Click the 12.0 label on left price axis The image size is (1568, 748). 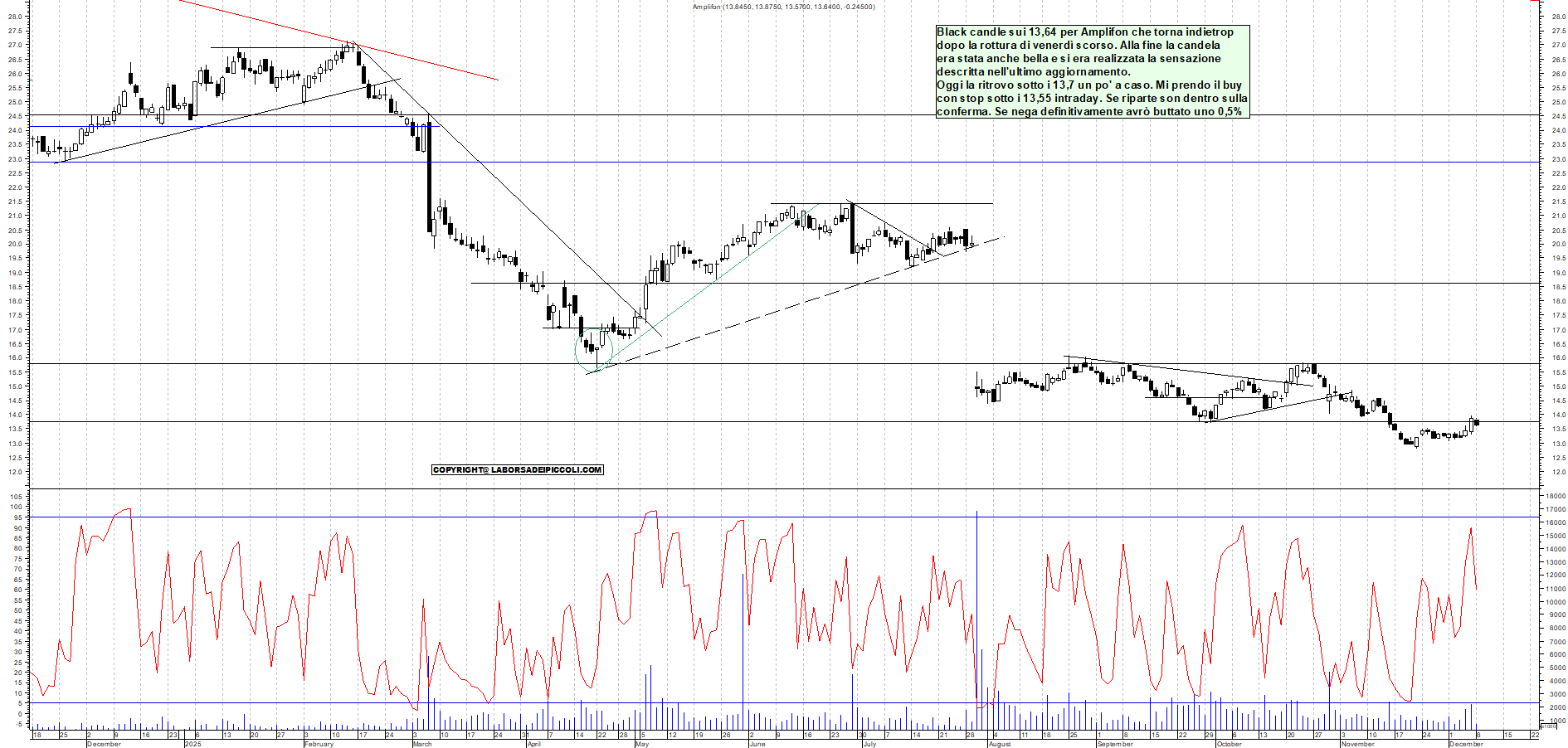point(15,472)
